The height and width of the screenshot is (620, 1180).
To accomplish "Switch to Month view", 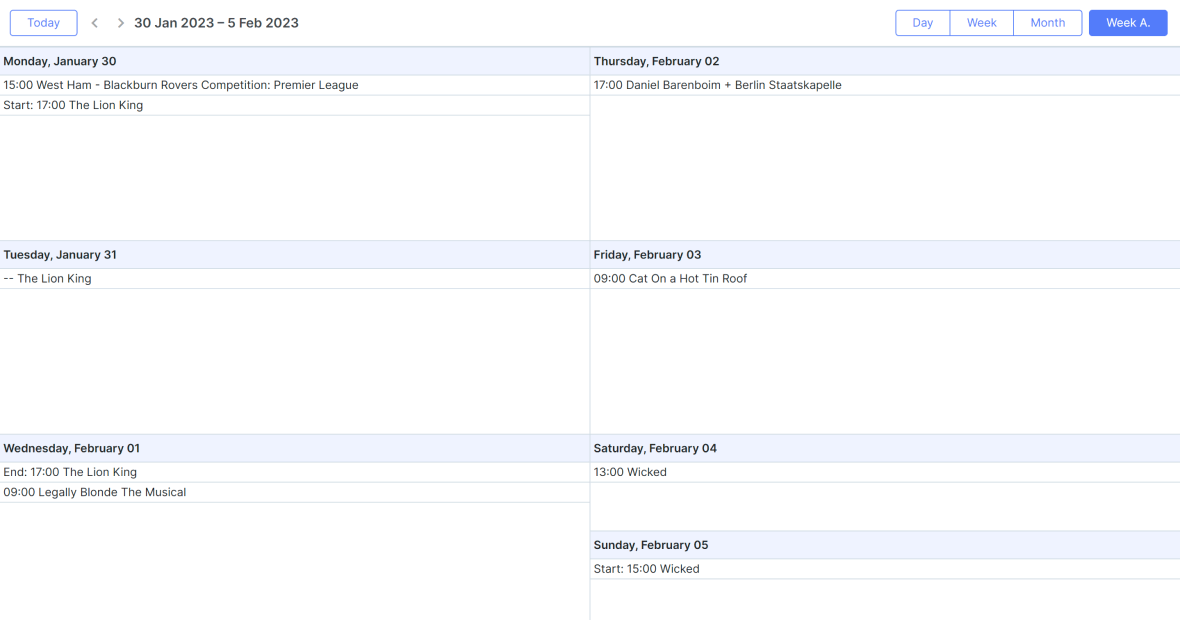I will (x=1047, y=22).
